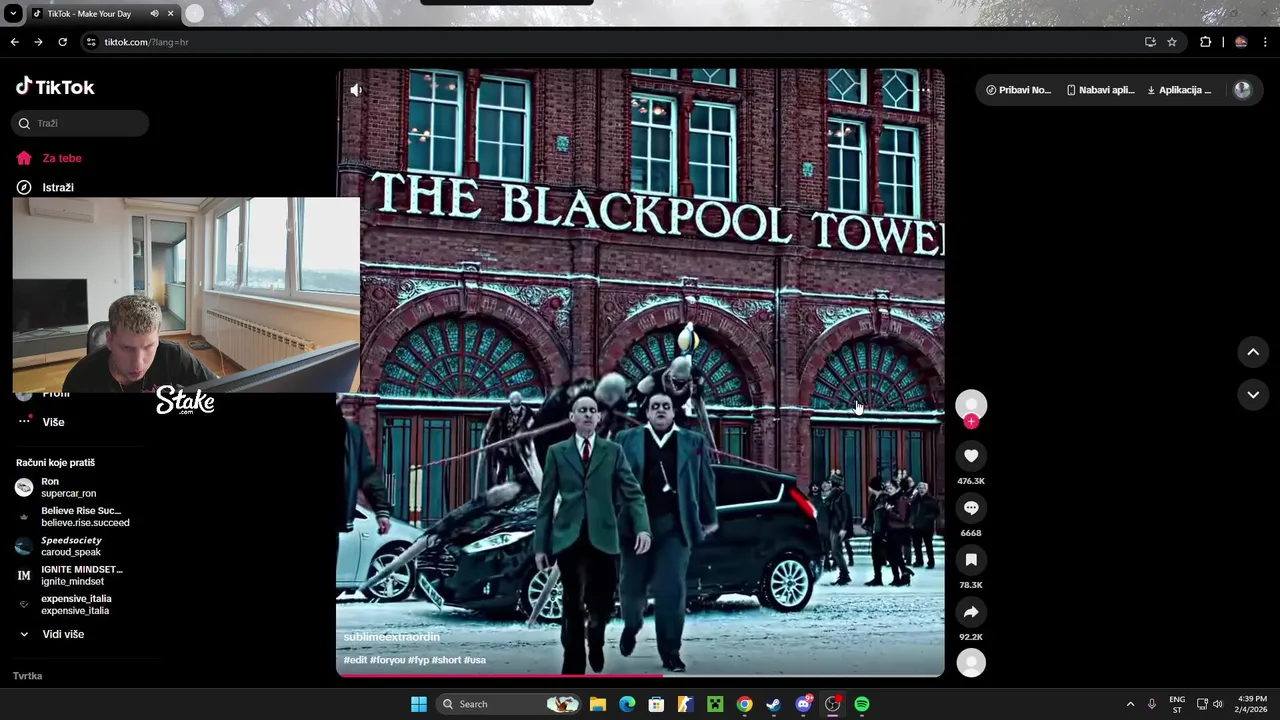Open Steam from the taskbar
Image resolution: width=1280 pixels, height=720 pixels.
pyautogui.click(x=773, y=704)
